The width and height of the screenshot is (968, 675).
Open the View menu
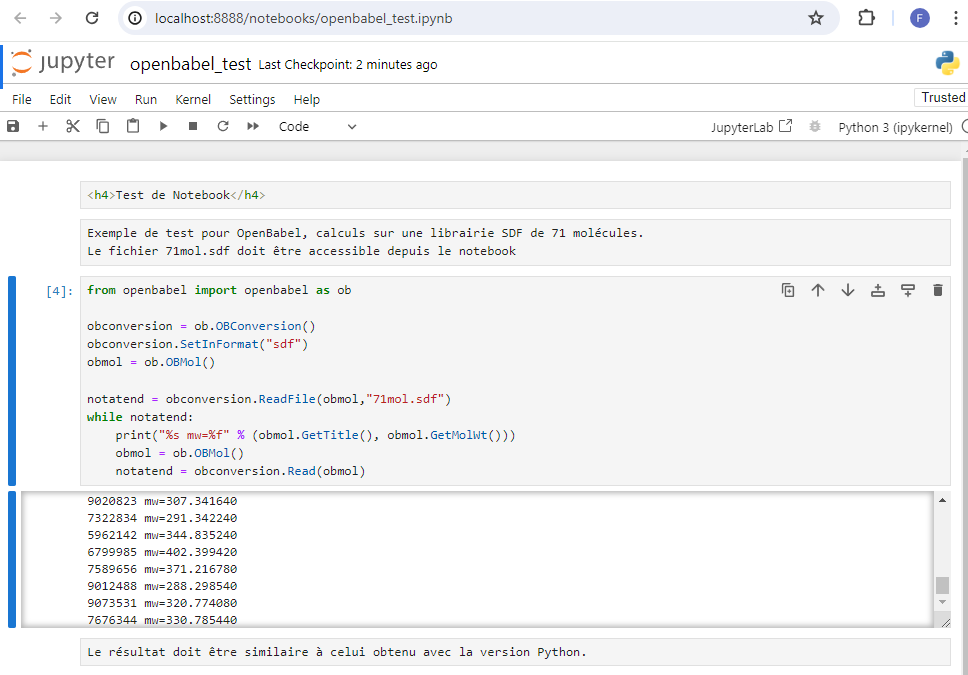point(103,99)
